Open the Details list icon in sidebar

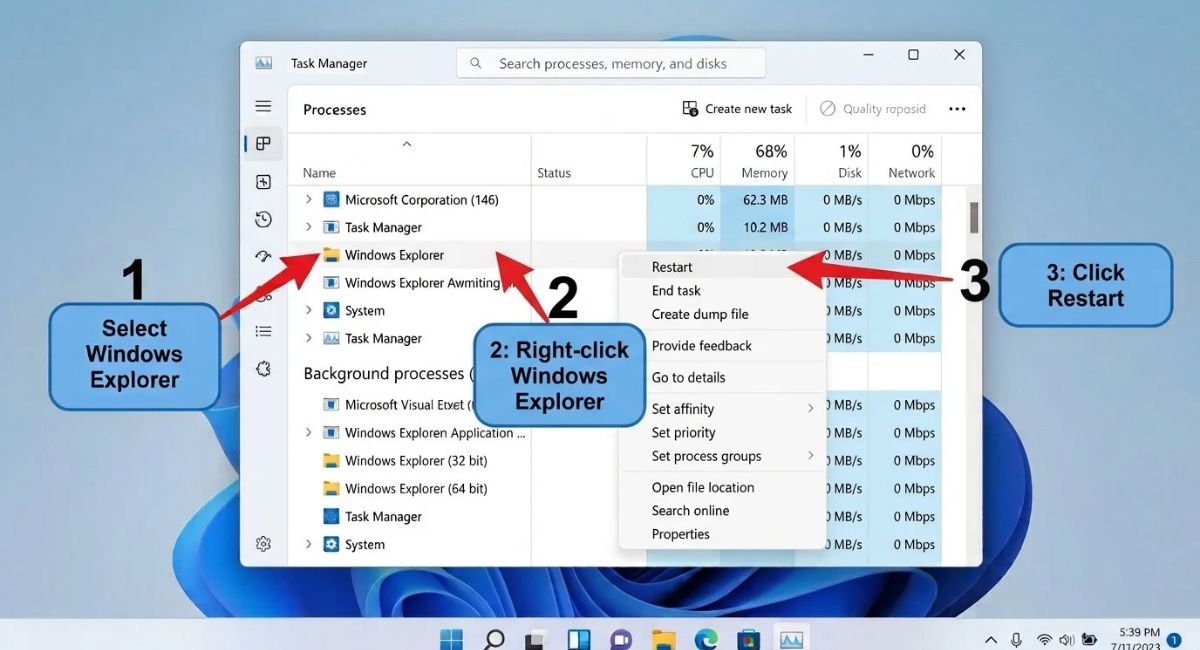tap(263, 331)
